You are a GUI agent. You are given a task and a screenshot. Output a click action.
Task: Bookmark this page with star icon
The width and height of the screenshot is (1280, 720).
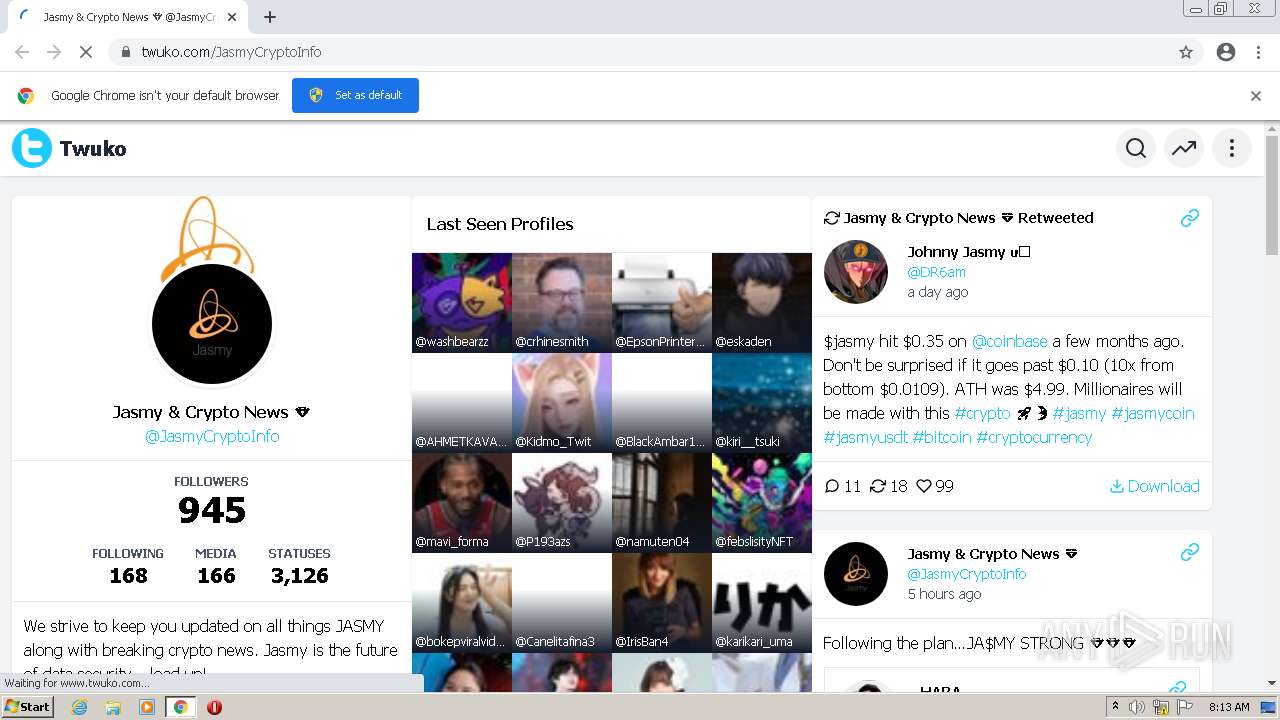click(1186, 52)
